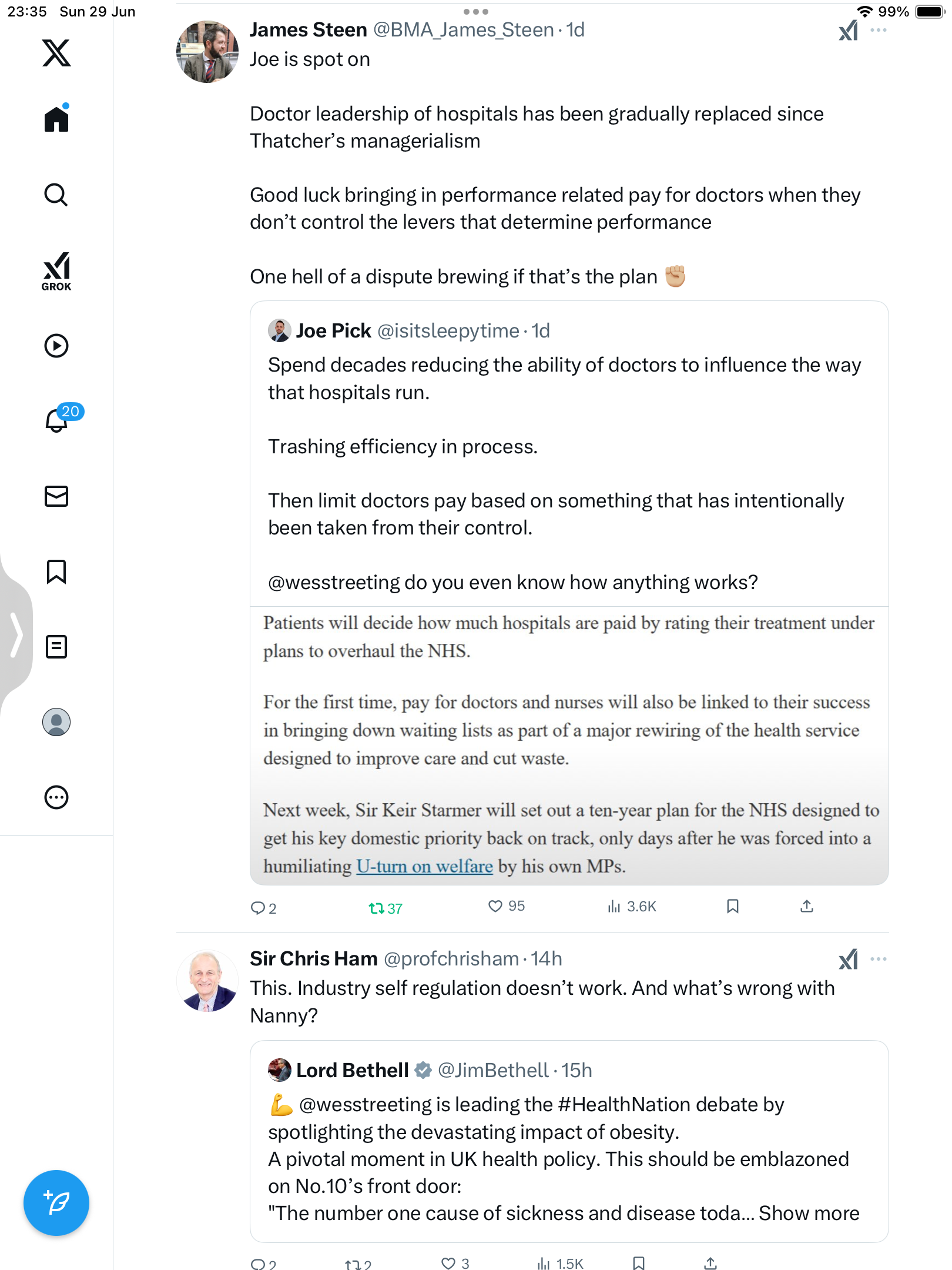Bookmark James Steen's post
952x1270 pixels.
point(732,906)
